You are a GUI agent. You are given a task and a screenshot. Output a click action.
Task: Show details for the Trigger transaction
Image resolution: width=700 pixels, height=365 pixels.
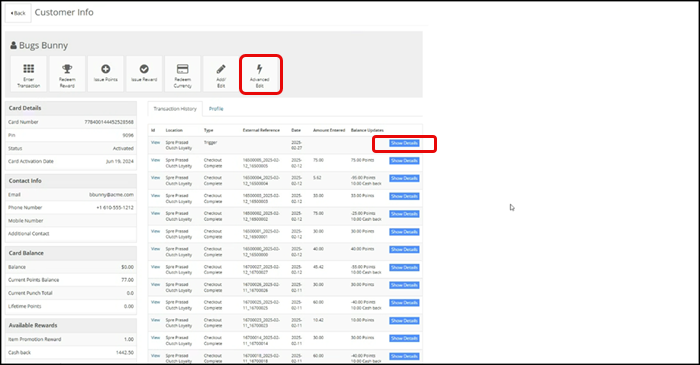point(404,143)
